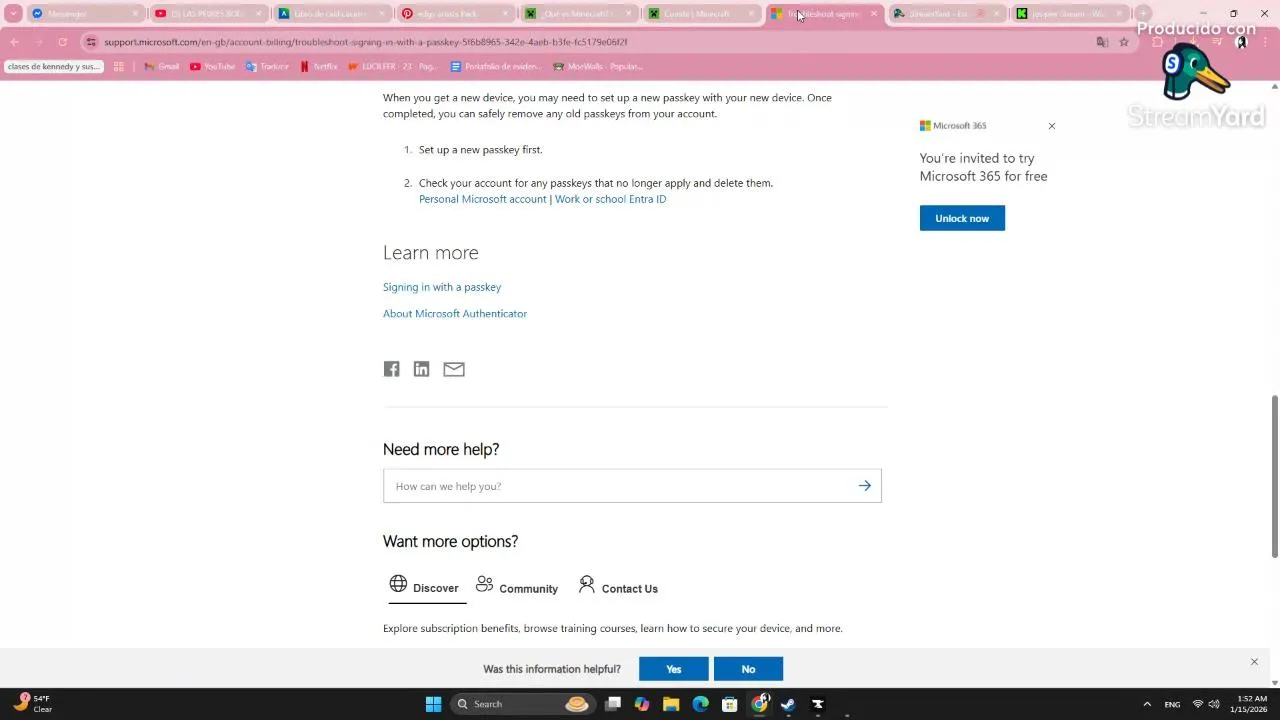Open the Windows Start menu
The width and height of the screenshot is (1280, 720).
point(433,704)
